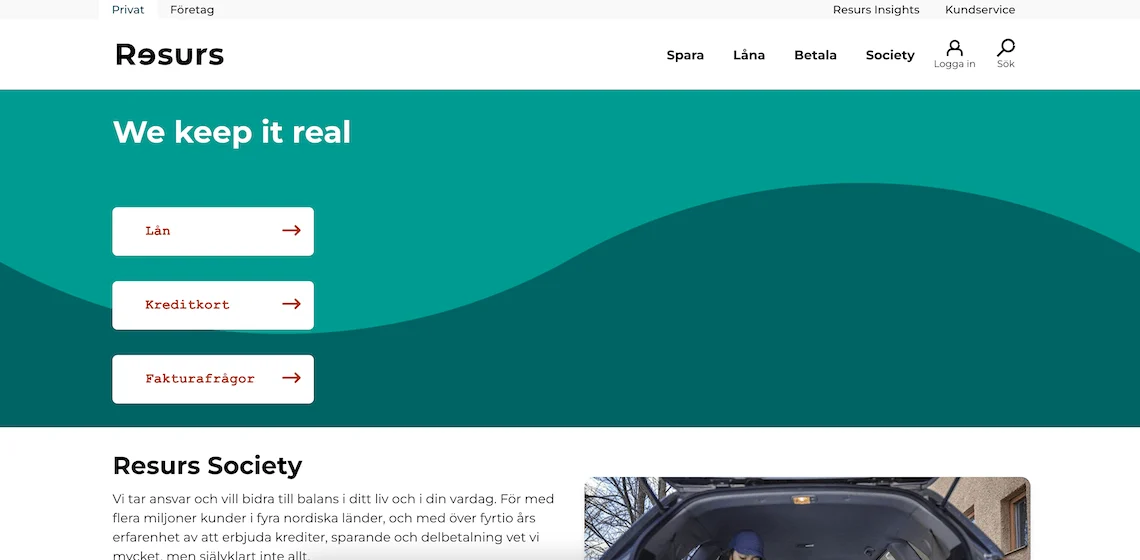Select the Fakturafrågor label text

point(200,378)
